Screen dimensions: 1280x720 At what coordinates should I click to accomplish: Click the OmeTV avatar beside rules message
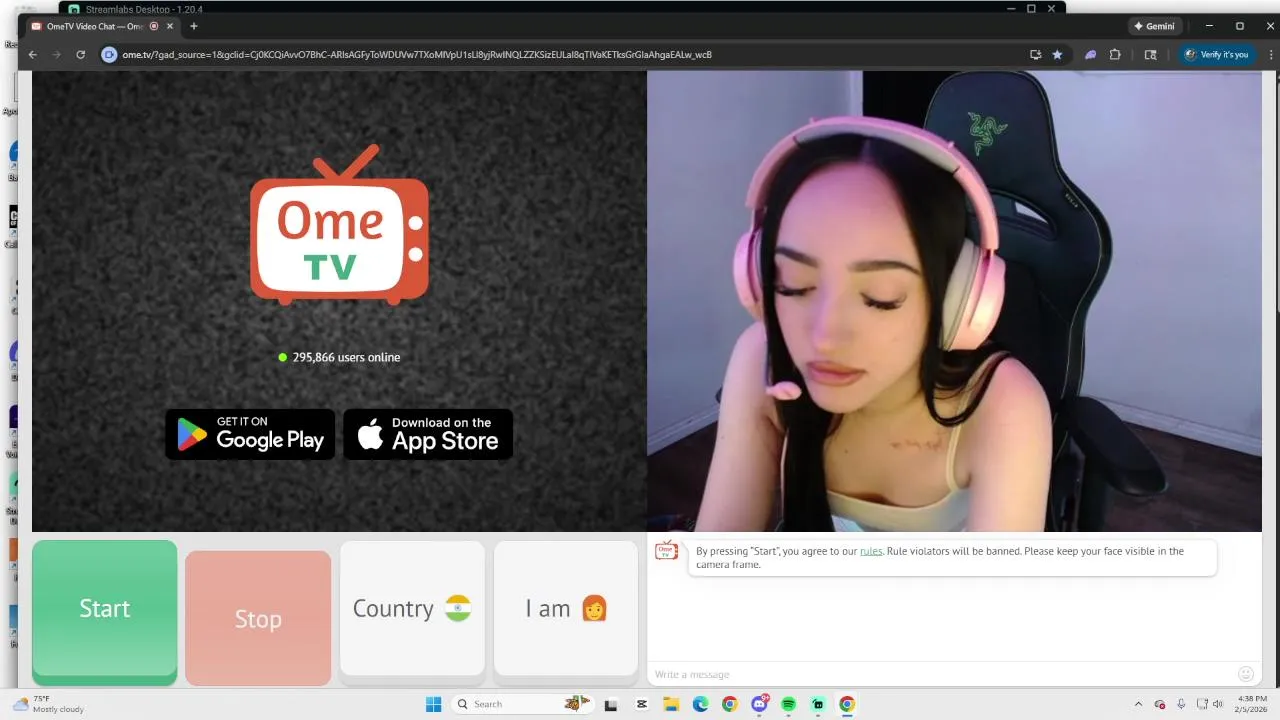[x=667, y=551]
